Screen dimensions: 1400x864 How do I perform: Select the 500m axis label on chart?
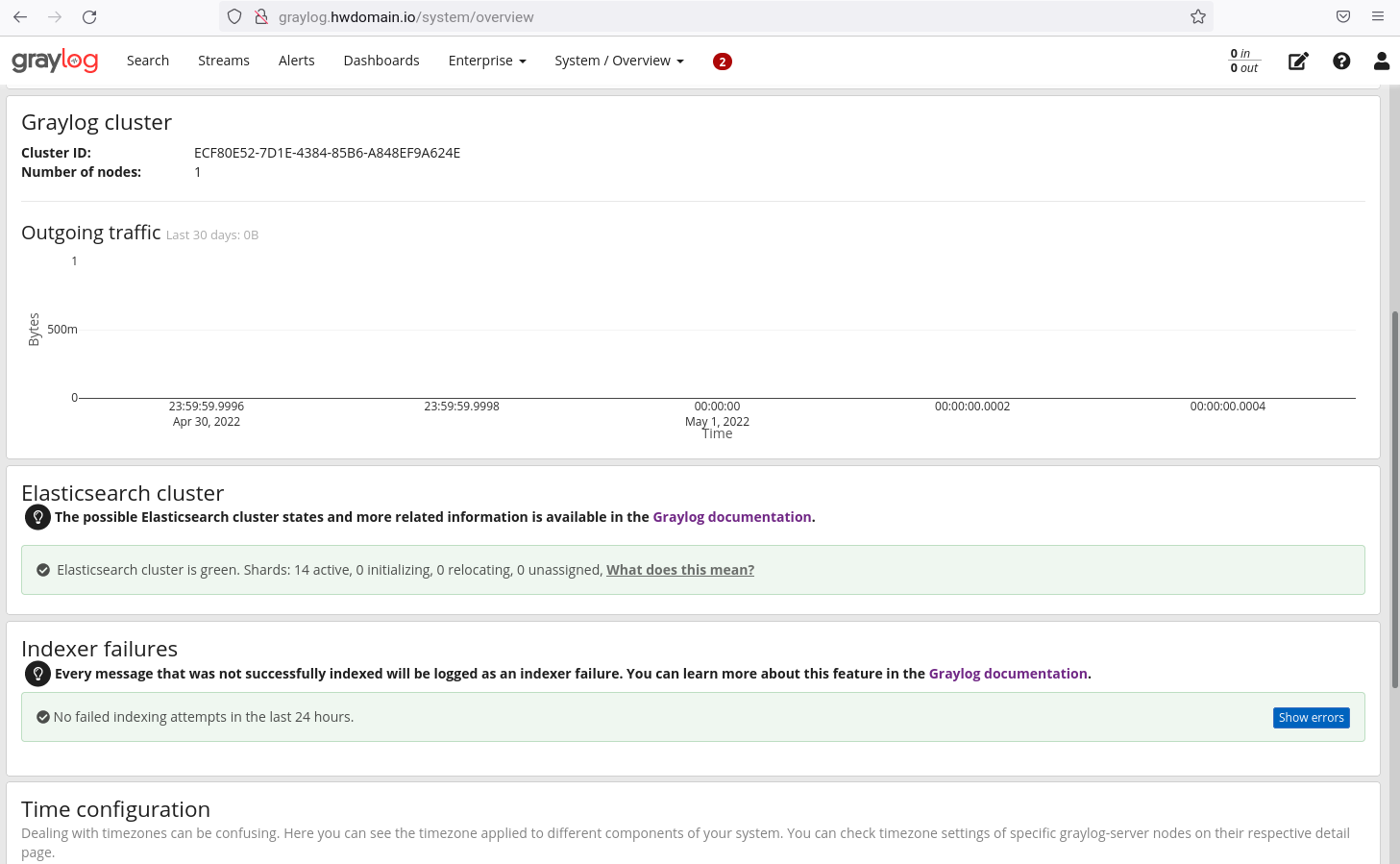click(62, 330)
